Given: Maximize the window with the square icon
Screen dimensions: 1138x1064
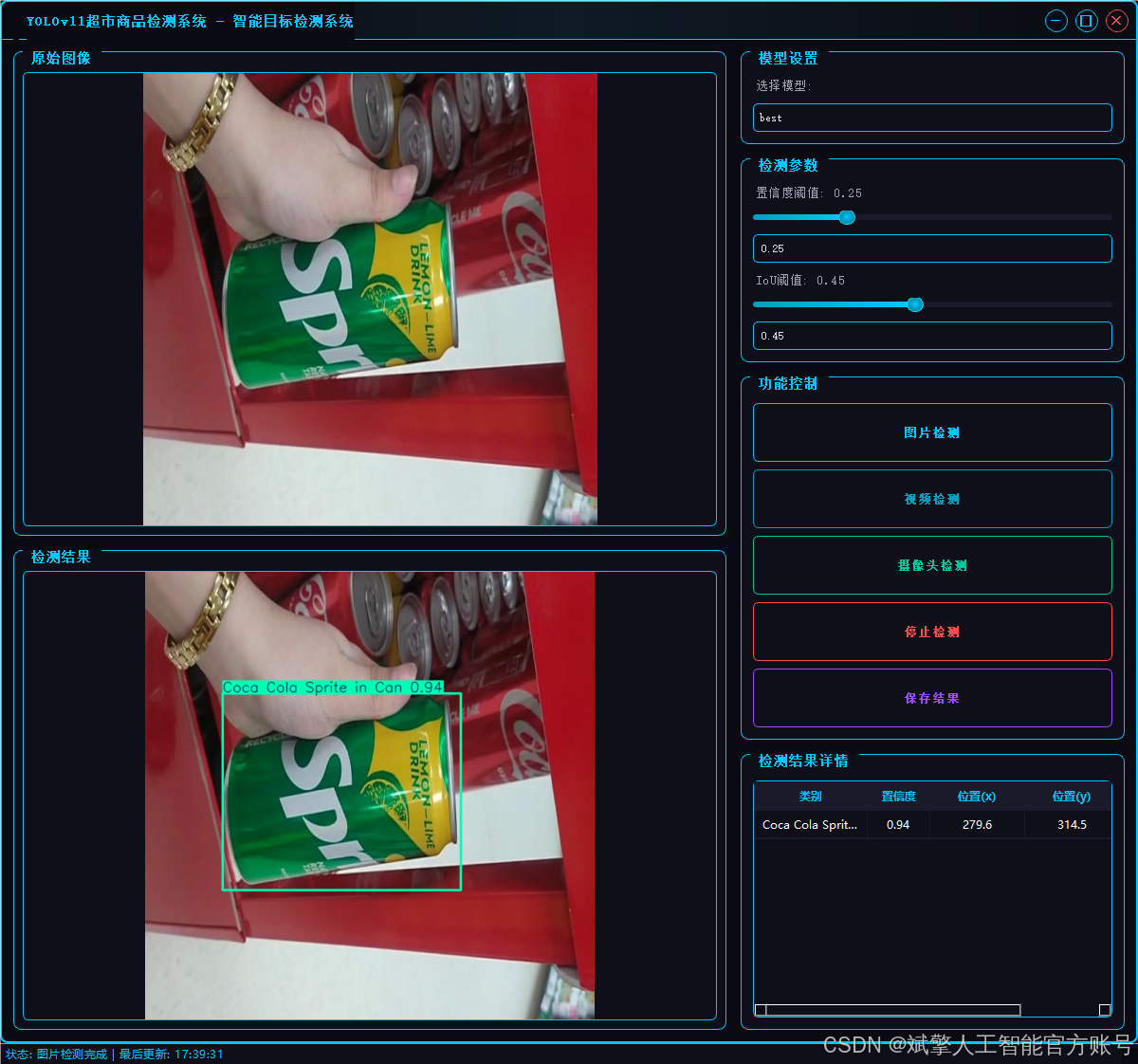Looking at the screenshot, I should (x=1087, y=21).
